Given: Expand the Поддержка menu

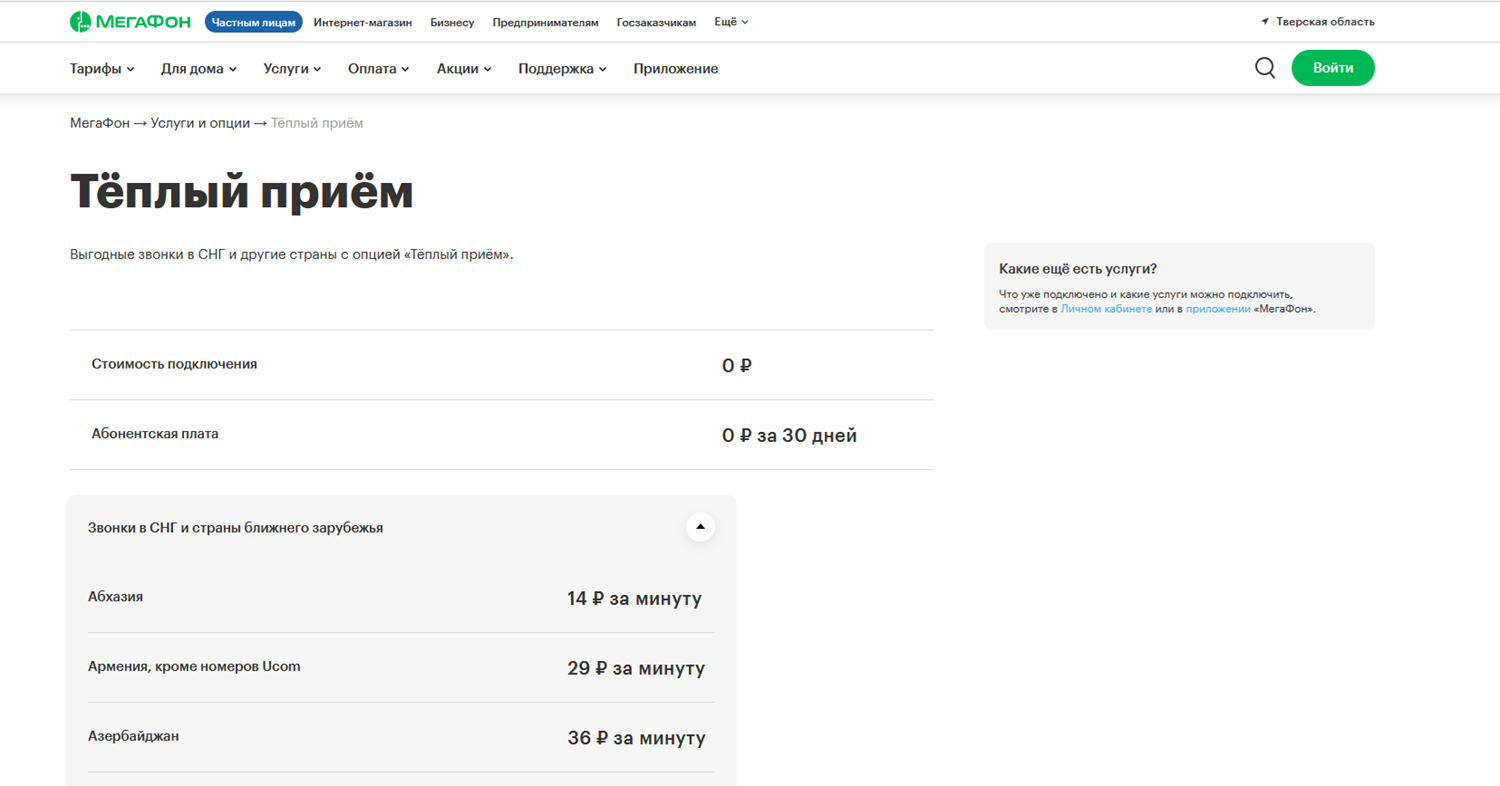Looking at the screenshot, I should point(563,69).
